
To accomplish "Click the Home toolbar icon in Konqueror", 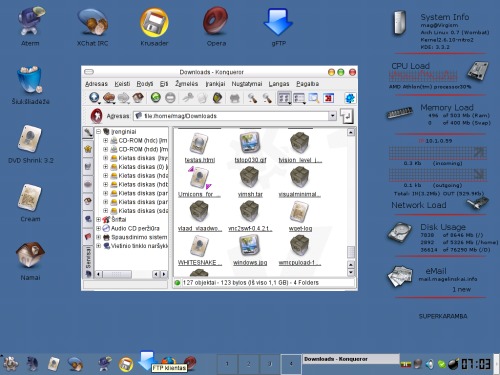I will coord(138,98).
